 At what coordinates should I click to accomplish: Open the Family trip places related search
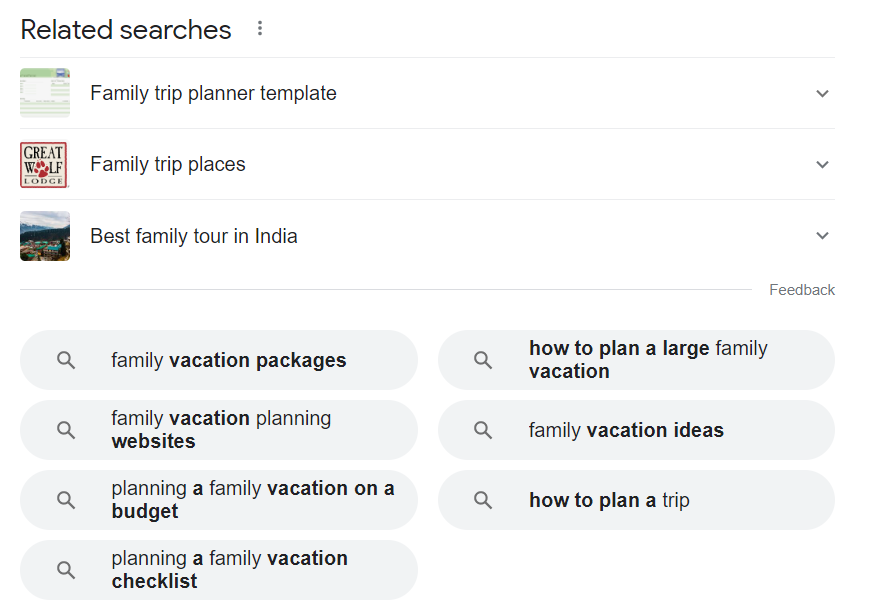168,165
